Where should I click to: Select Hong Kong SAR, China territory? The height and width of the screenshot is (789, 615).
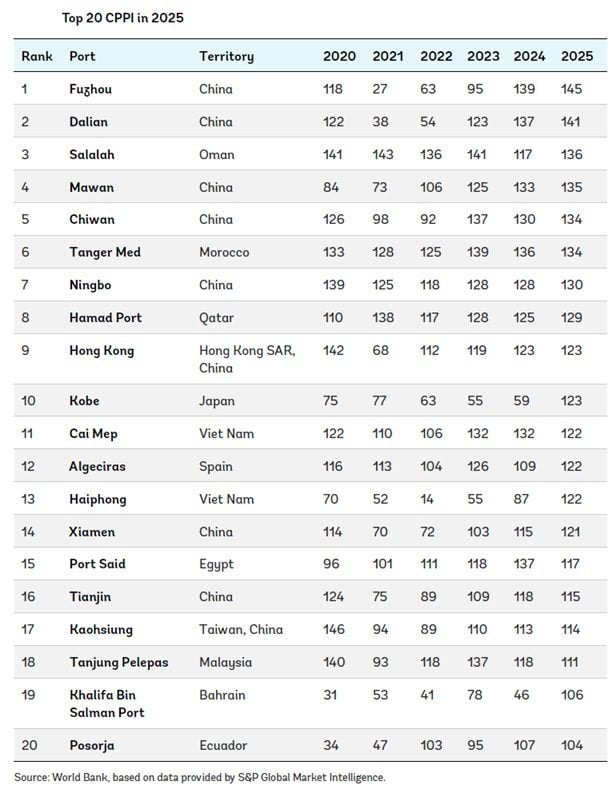[x=247, y=359]
